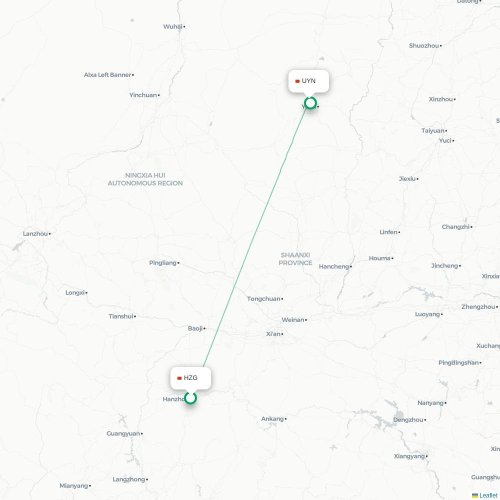This screenshot has width=500, height=500.
Task: Click the Zhengzhou city label
Action: [x=478, y=307]
